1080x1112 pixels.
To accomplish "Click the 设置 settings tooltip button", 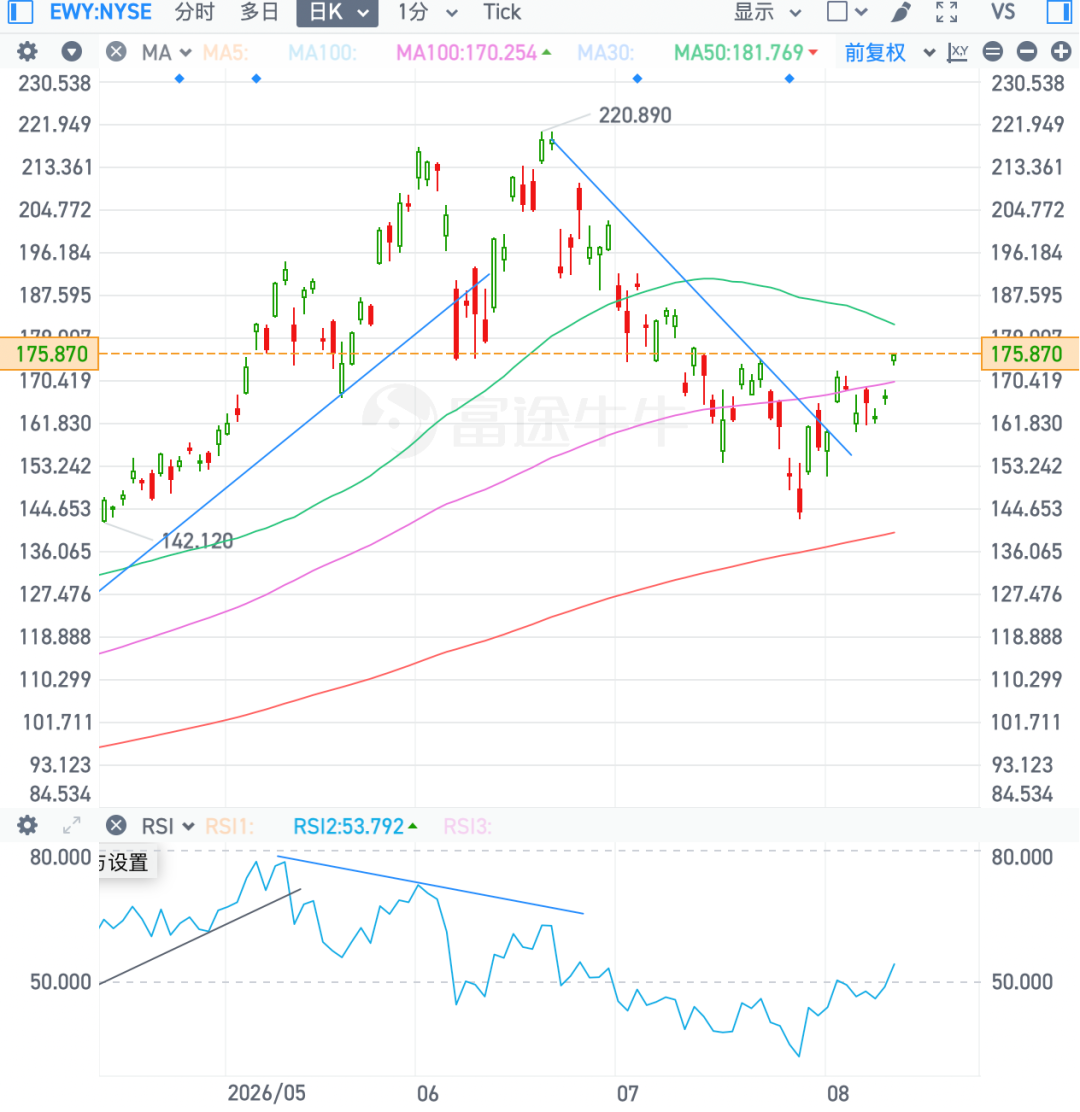I will 128,862.
